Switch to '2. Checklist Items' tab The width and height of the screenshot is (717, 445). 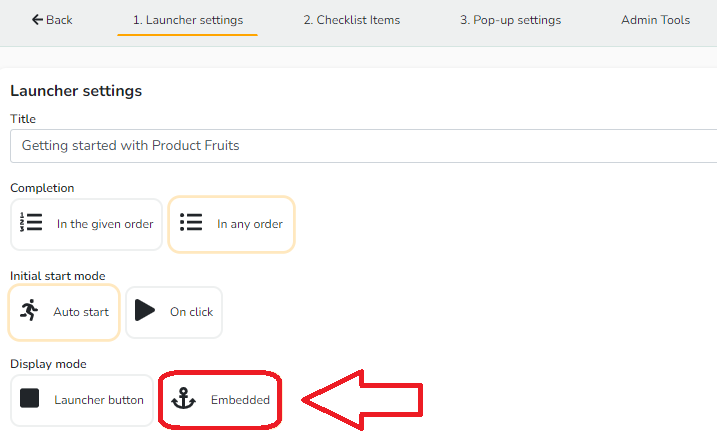pos(352,20)
